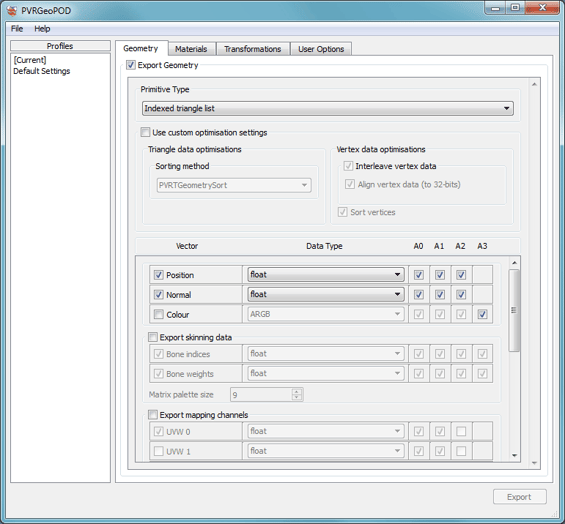Switch to the Geometry tab

coord(141,48)
